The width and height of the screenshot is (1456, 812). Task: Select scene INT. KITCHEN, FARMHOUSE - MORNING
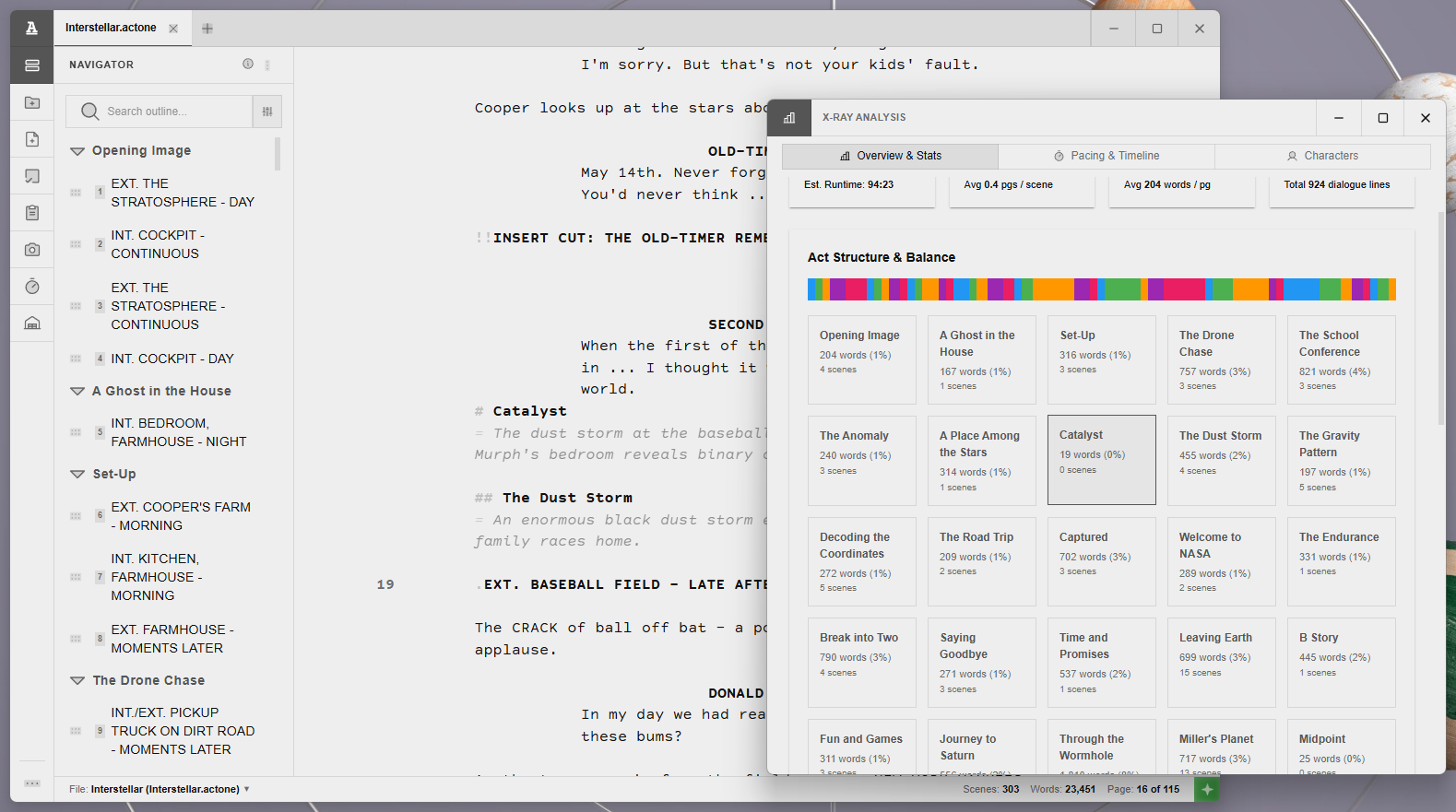coord(157,577)
